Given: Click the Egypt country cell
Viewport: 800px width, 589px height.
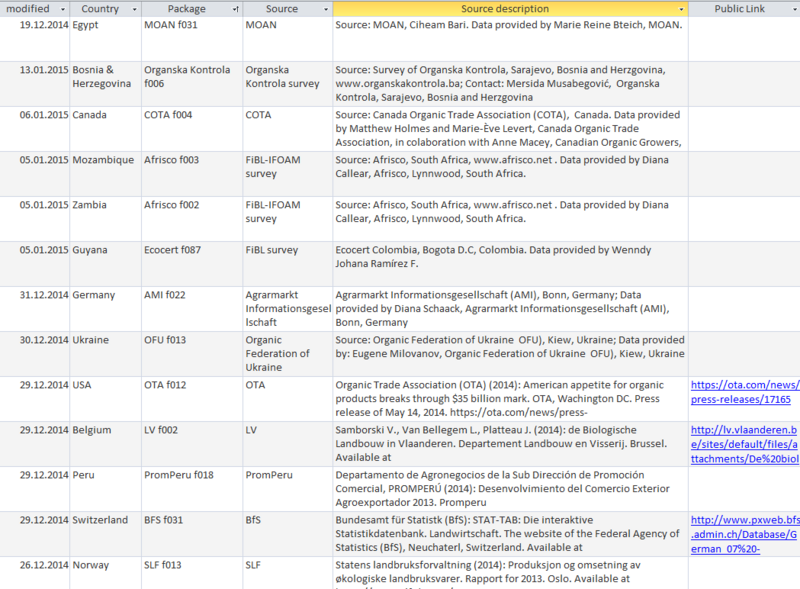Looking at the screenshot, I should tap(105, 39).
